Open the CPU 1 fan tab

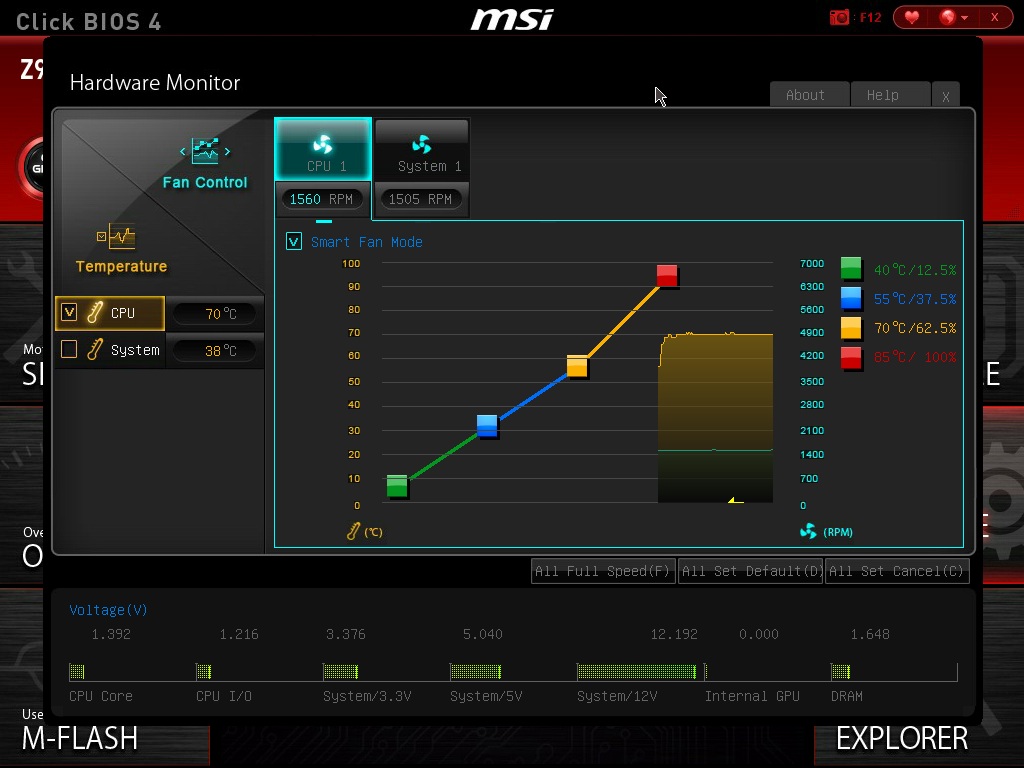323,149
